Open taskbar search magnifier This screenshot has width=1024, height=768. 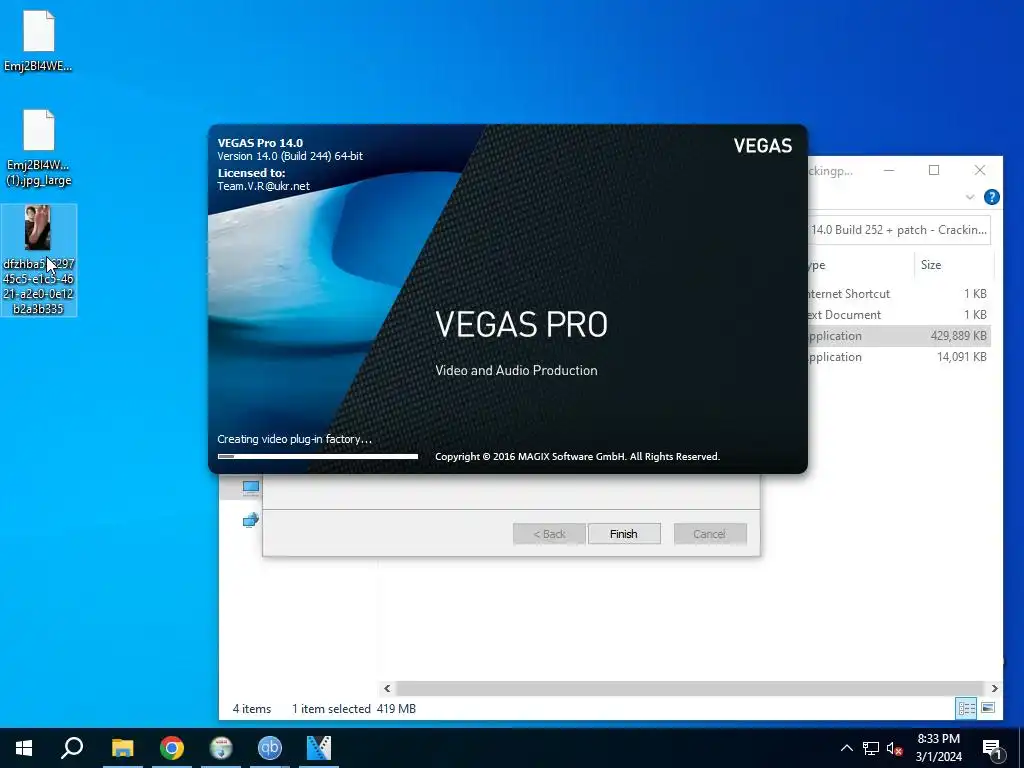pos(72,748)
